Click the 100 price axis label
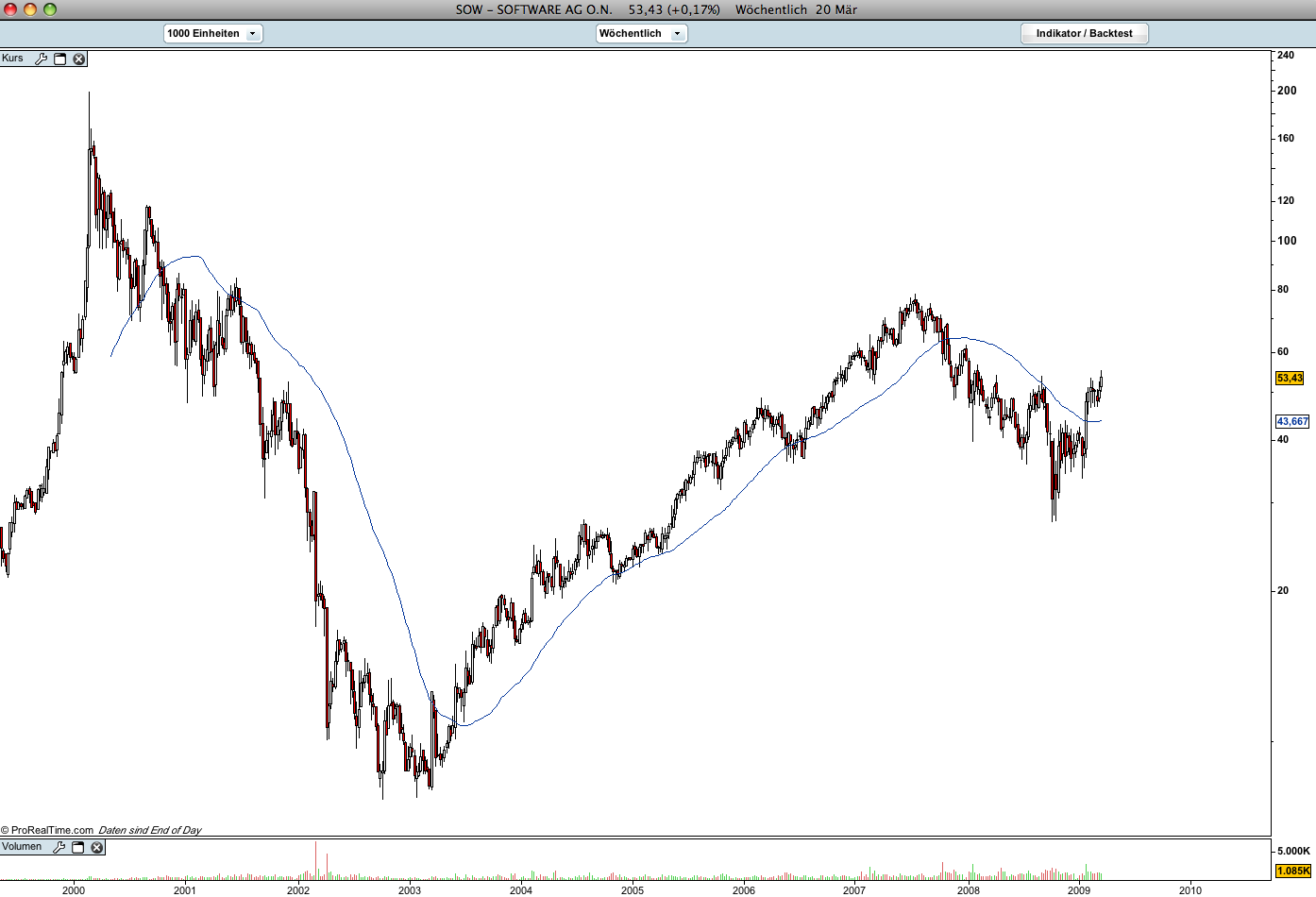The width and height of the screenshot is (1316, 897). [1287, 240]
